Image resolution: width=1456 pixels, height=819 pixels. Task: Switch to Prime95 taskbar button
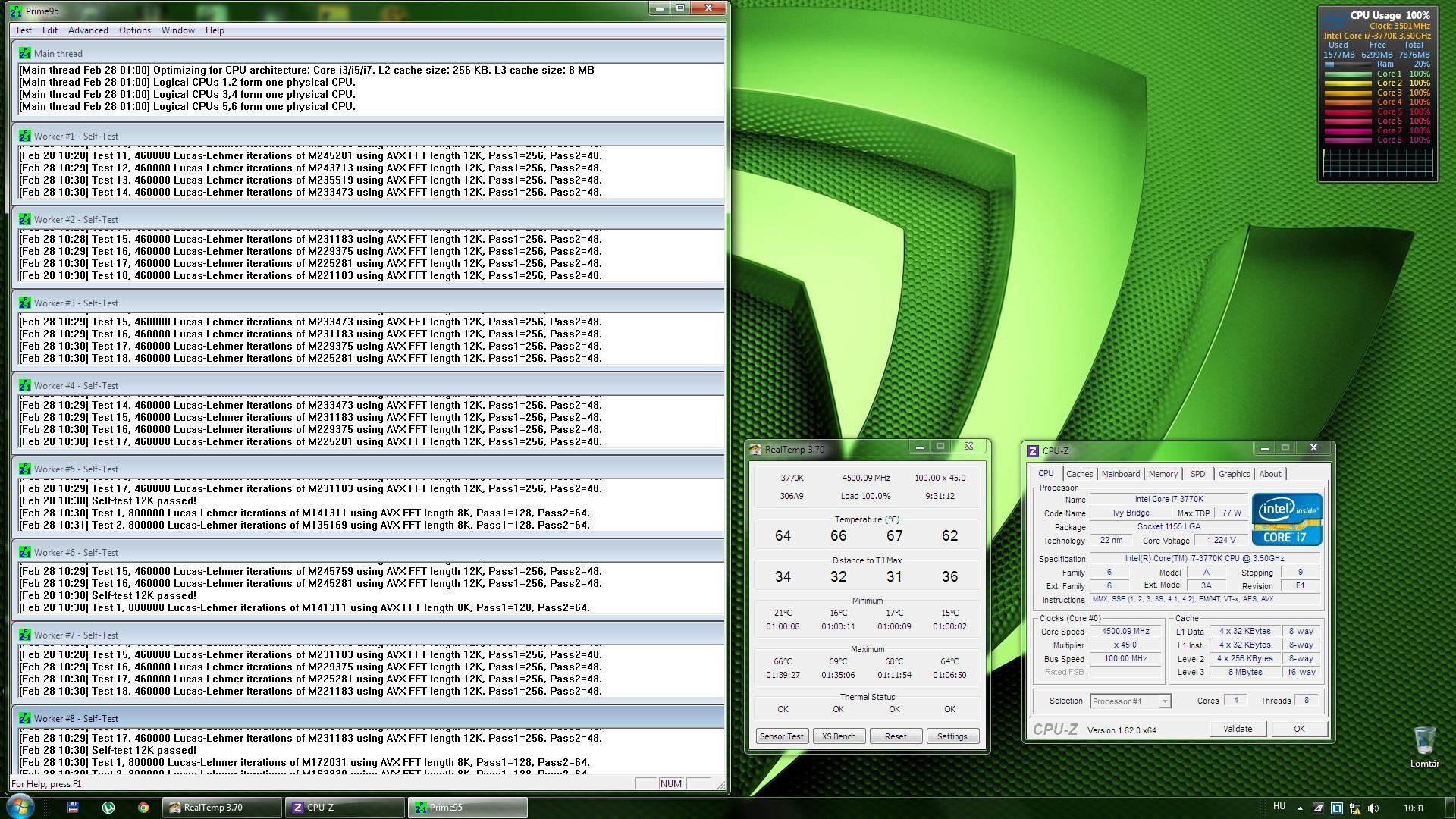(x=468, y=808)
